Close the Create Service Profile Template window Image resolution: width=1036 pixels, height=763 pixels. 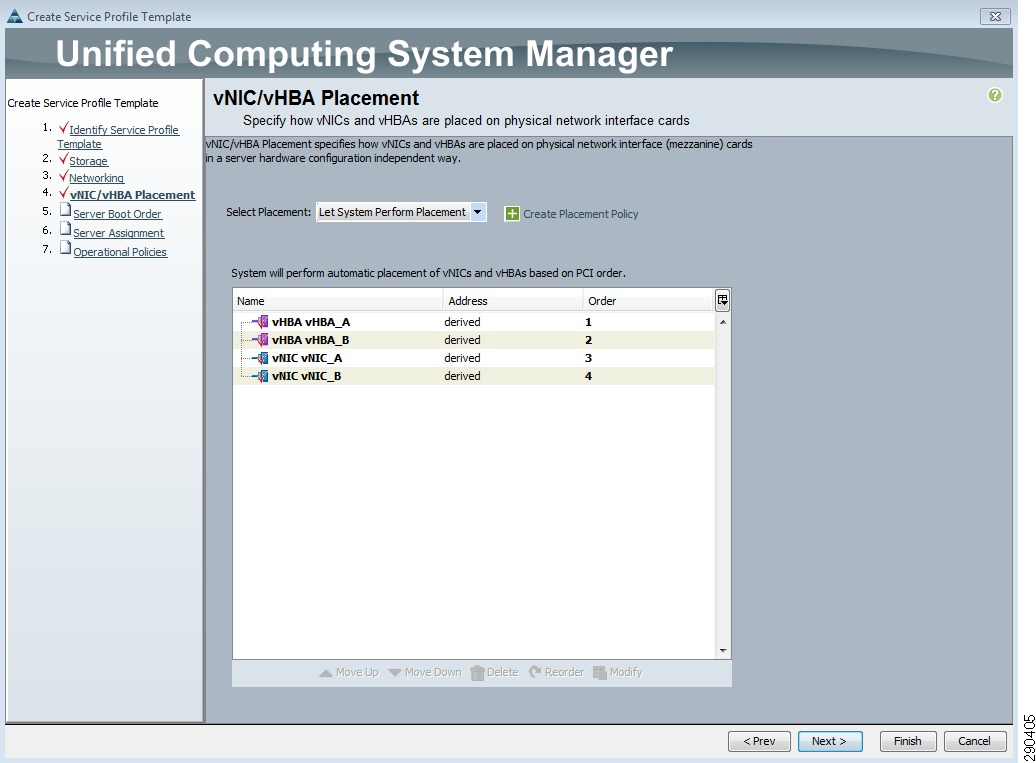point(995,17)
